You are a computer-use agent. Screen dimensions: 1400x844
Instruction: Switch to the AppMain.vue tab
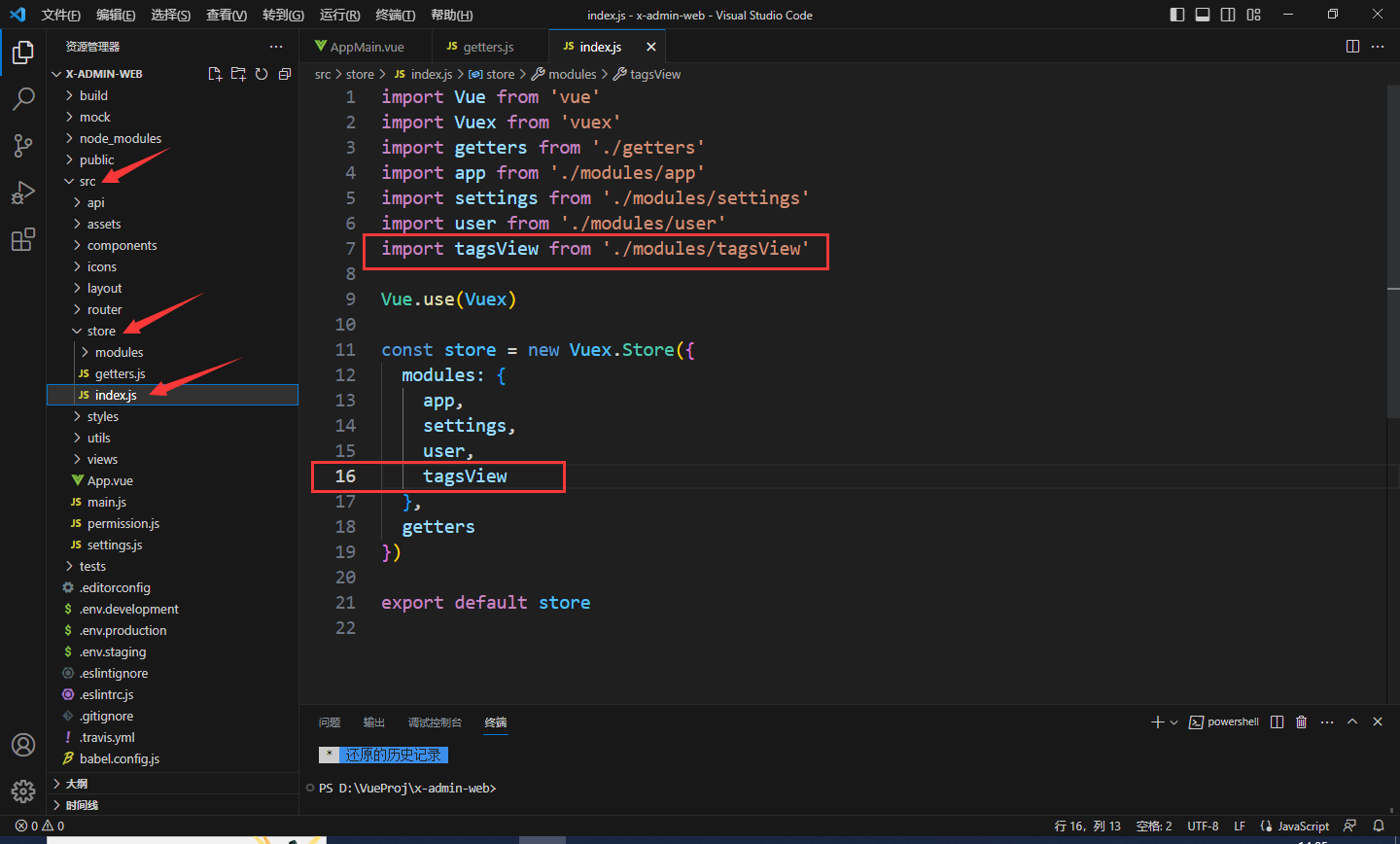click(x=365, y=47)
